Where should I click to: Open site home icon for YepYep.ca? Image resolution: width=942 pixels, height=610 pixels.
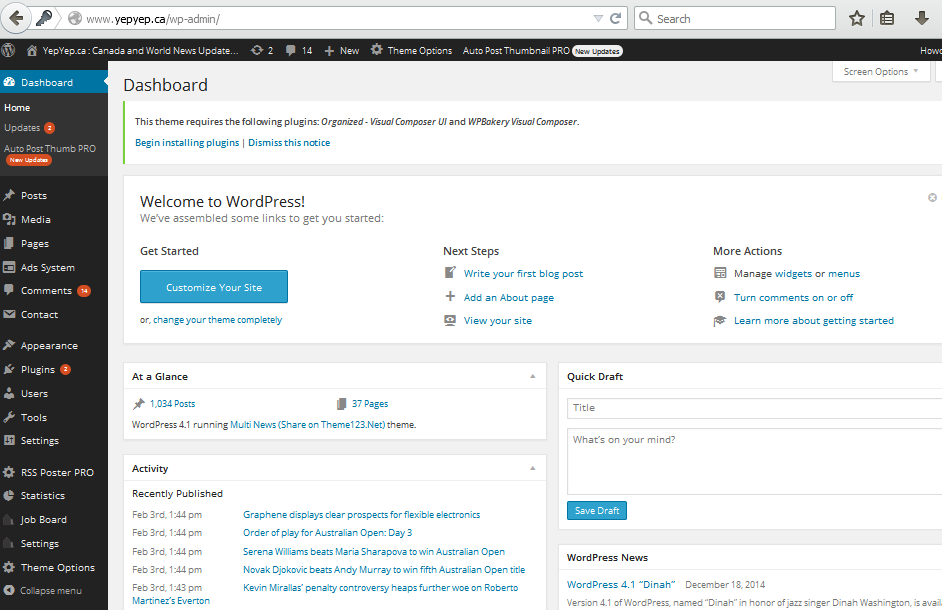[x=32, y=50]
